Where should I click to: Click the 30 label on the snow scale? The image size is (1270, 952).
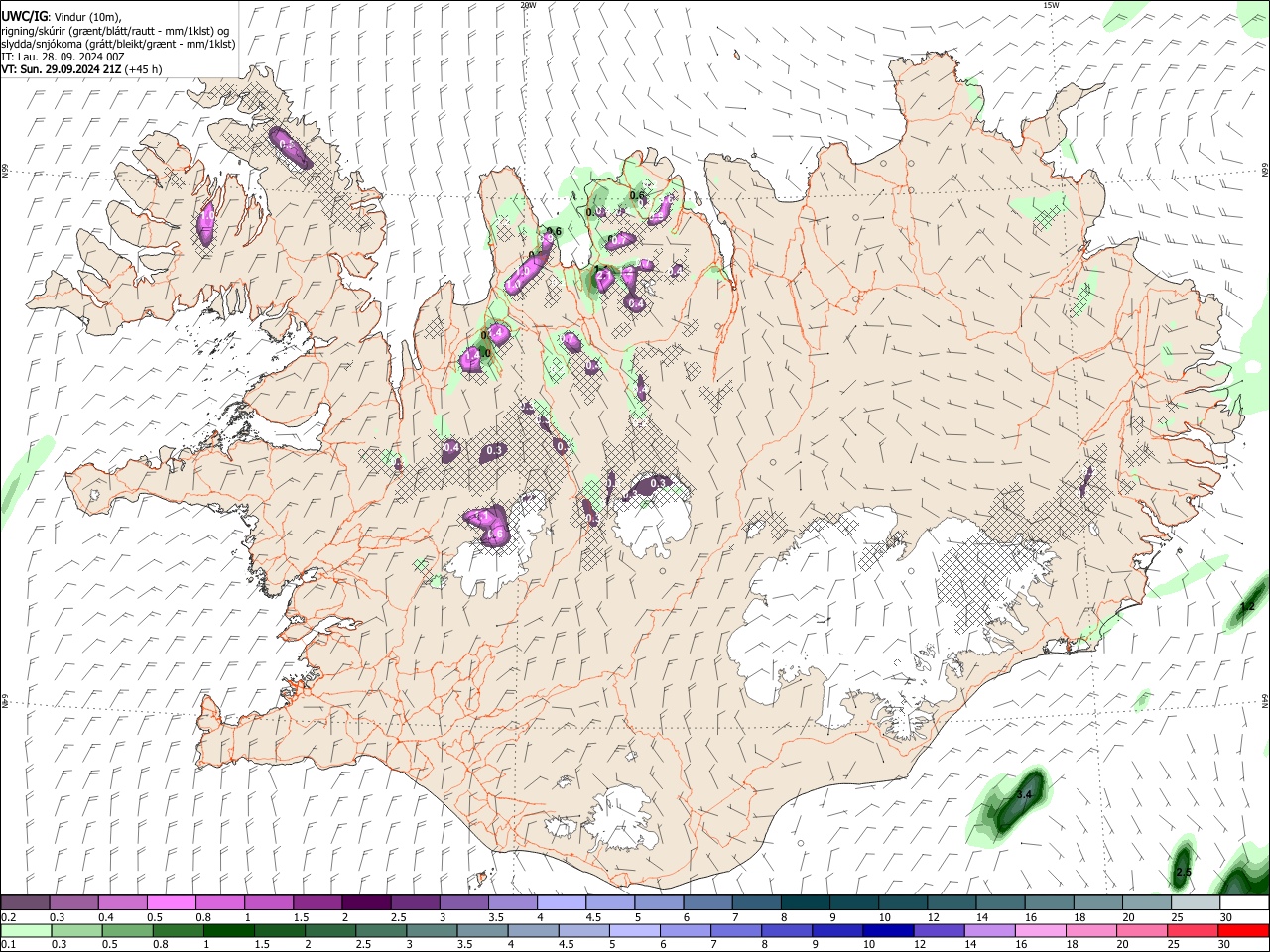[1226, 917]
